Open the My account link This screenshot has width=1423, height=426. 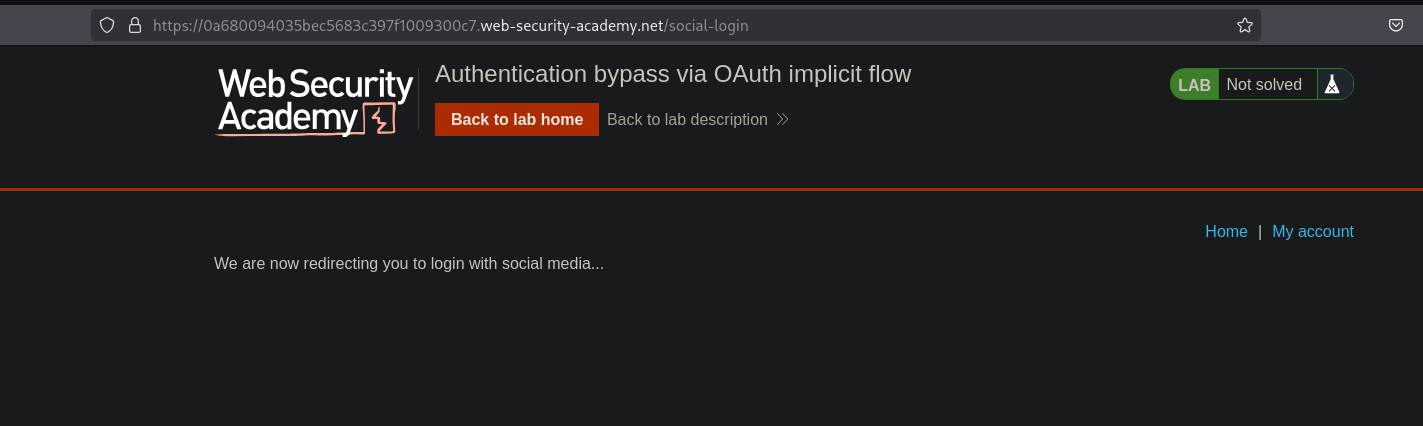click(1312, 232)
